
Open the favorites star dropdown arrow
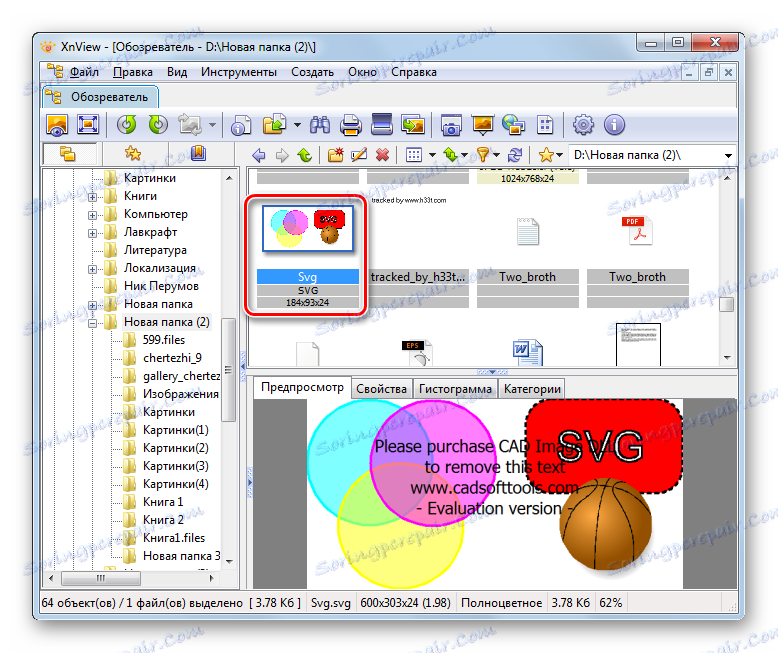point(560,155)
